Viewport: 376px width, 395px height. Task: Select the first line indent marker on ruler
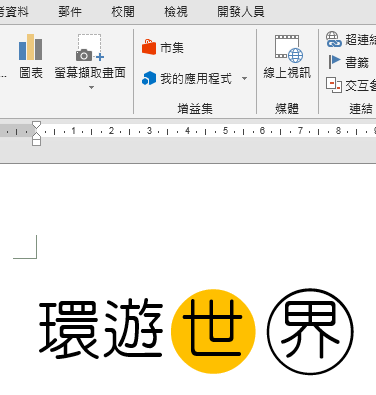click(x=36, y=125)
